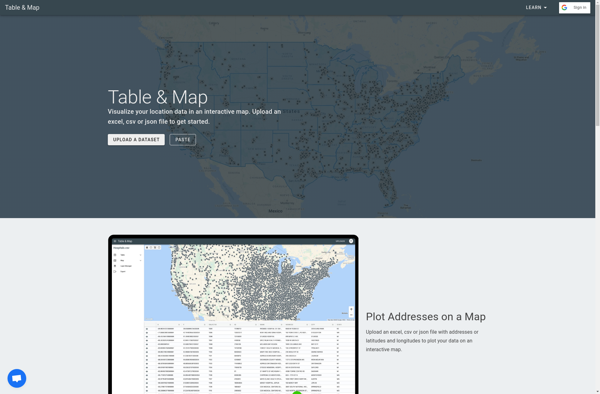Viewport: 600px width, 394px height.
Task: Open the LEARN dropdown menu
Action: click(536, 8)
